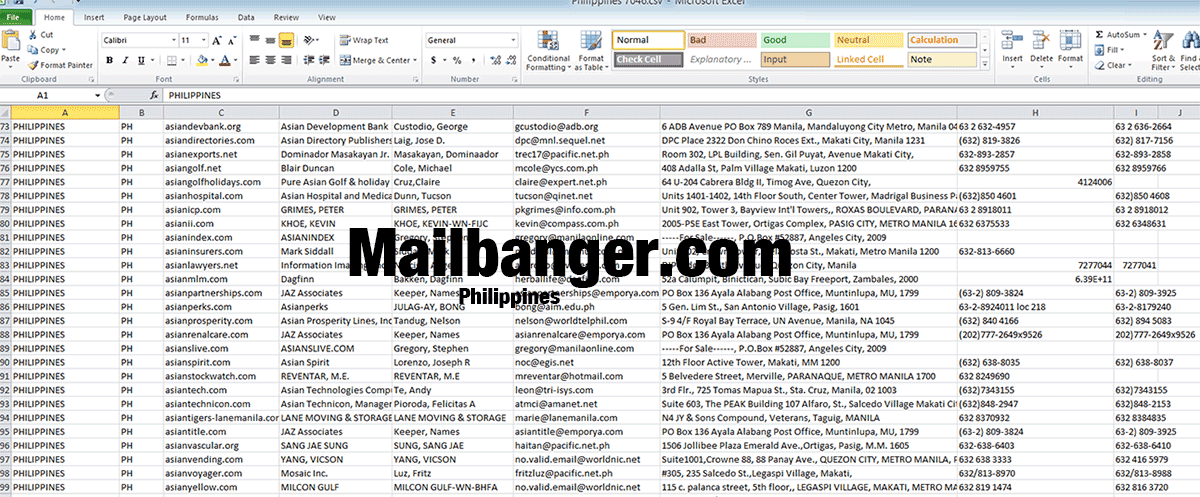Toggle Middle Align
Viewport: 1200px width, 497px height.
click(269, 40)
